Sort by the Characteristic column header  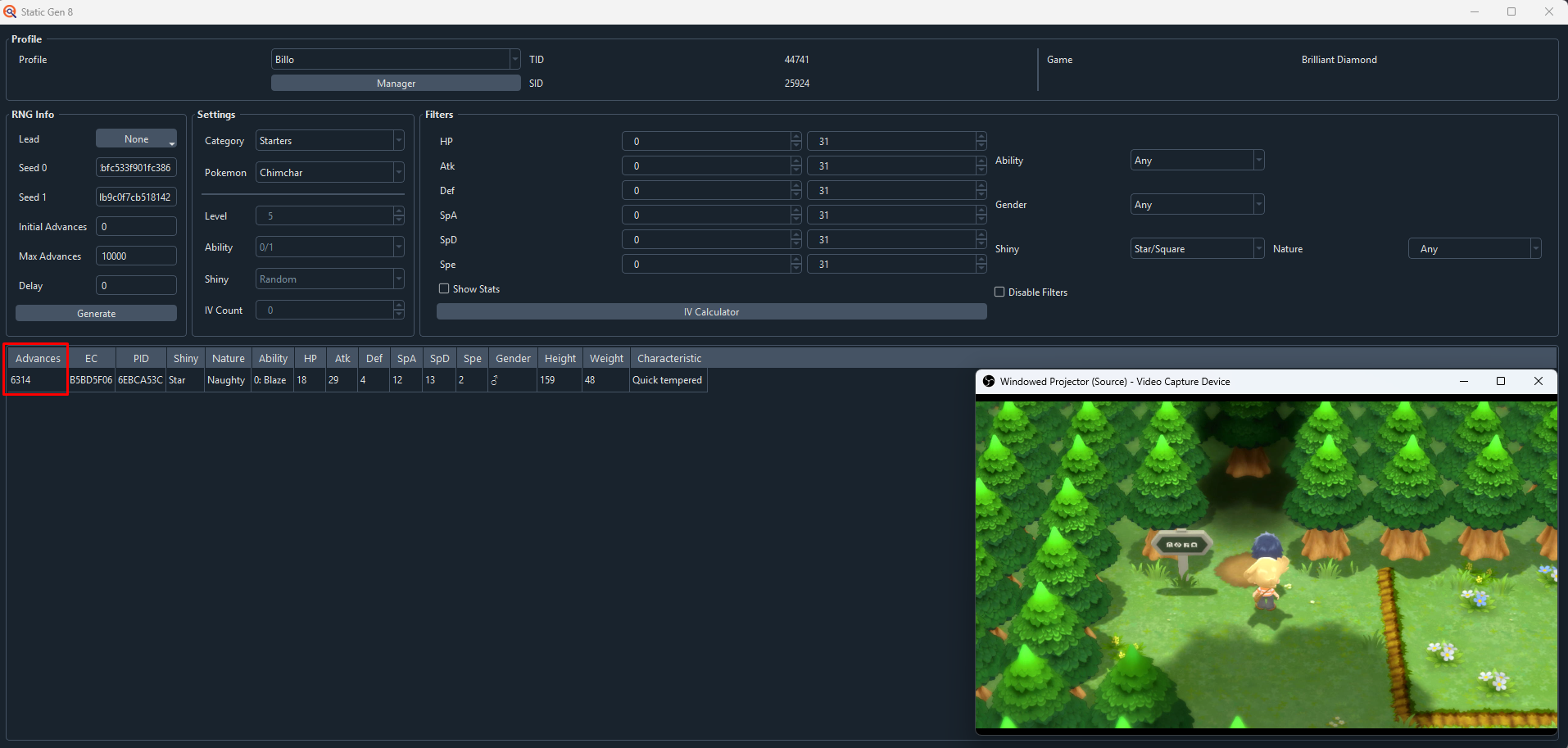tap(668, 358)
